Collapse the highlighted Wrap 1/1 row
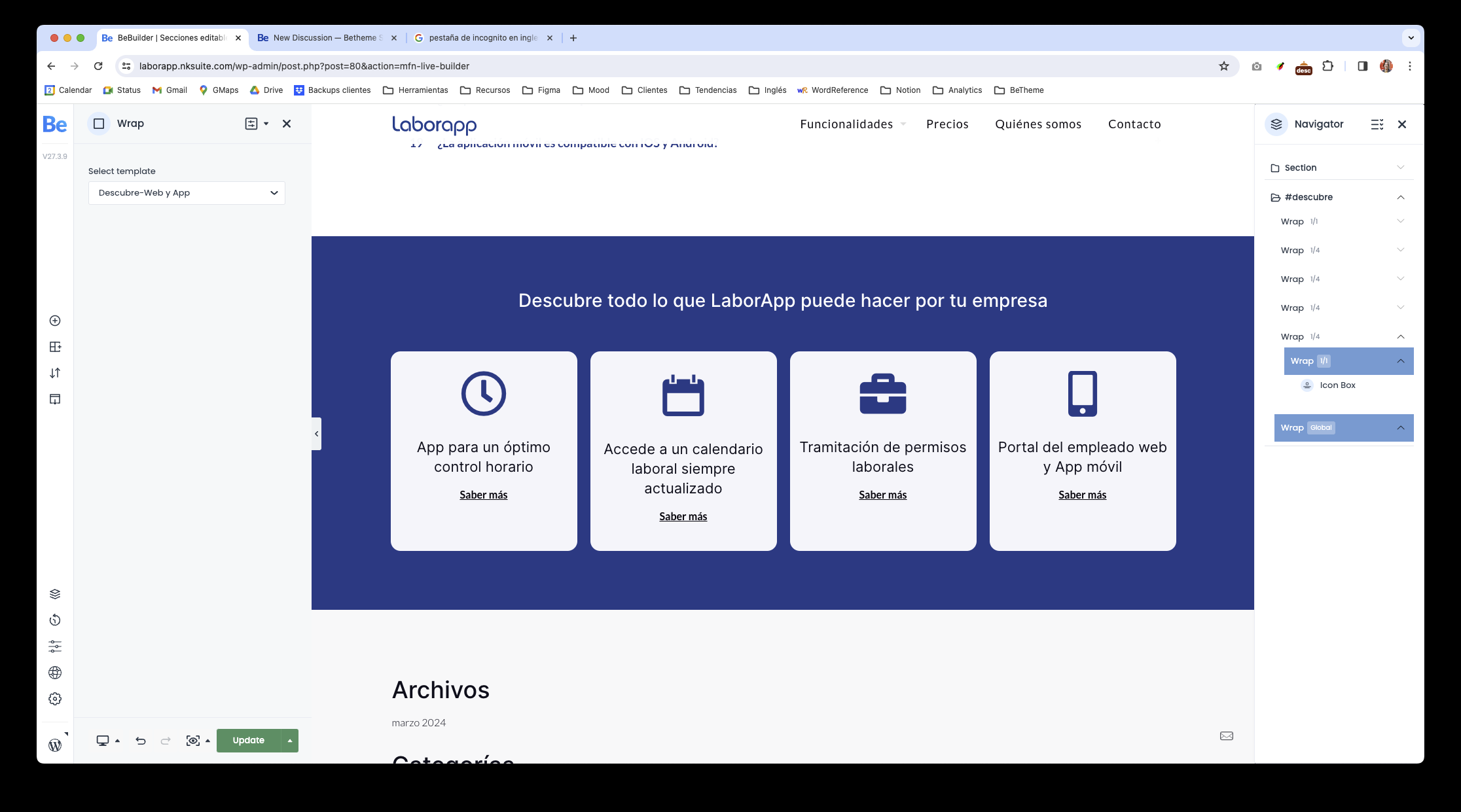 tap(1401, 361)
